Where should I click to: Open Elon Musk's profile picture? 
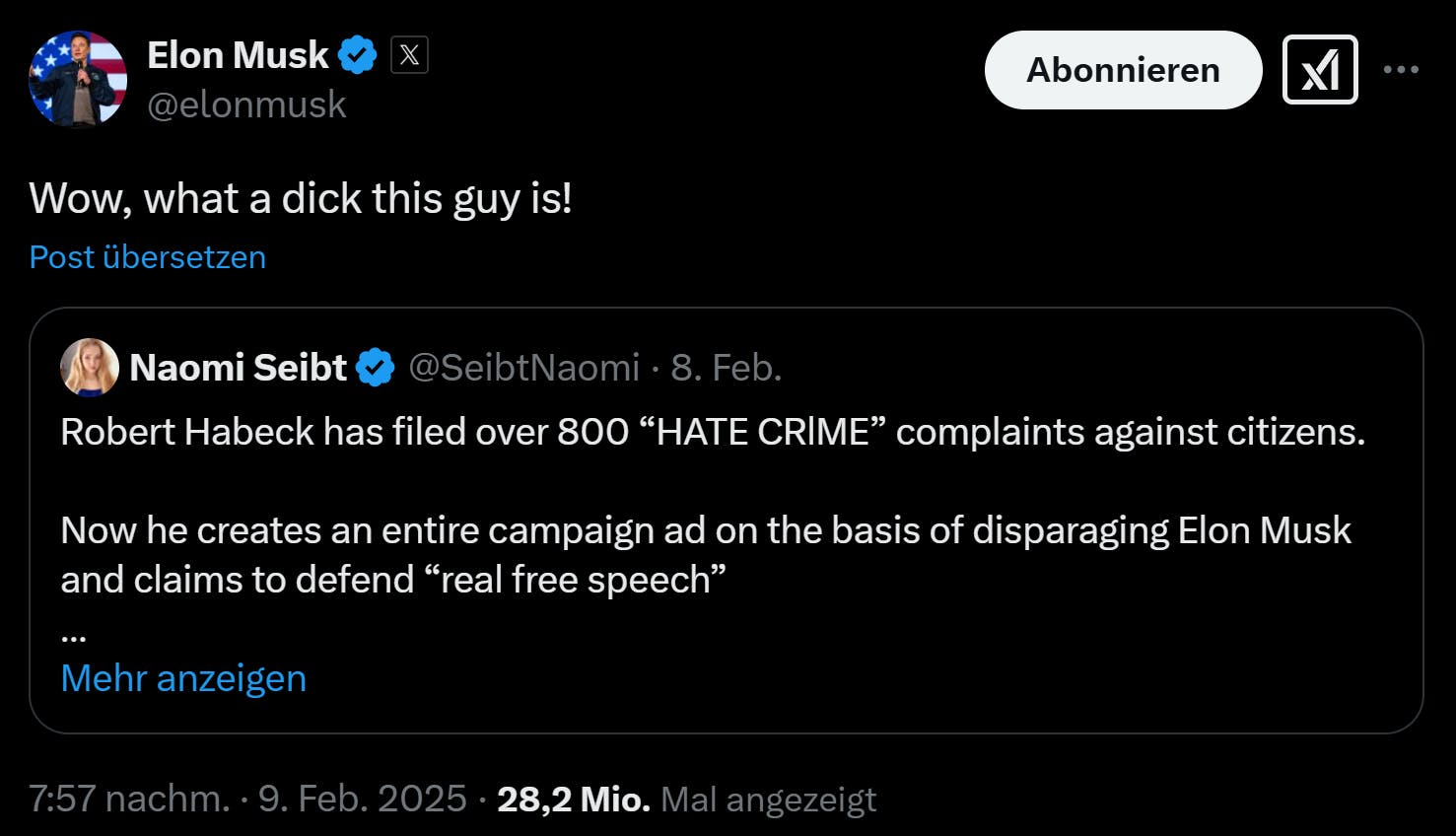point(78,79)
